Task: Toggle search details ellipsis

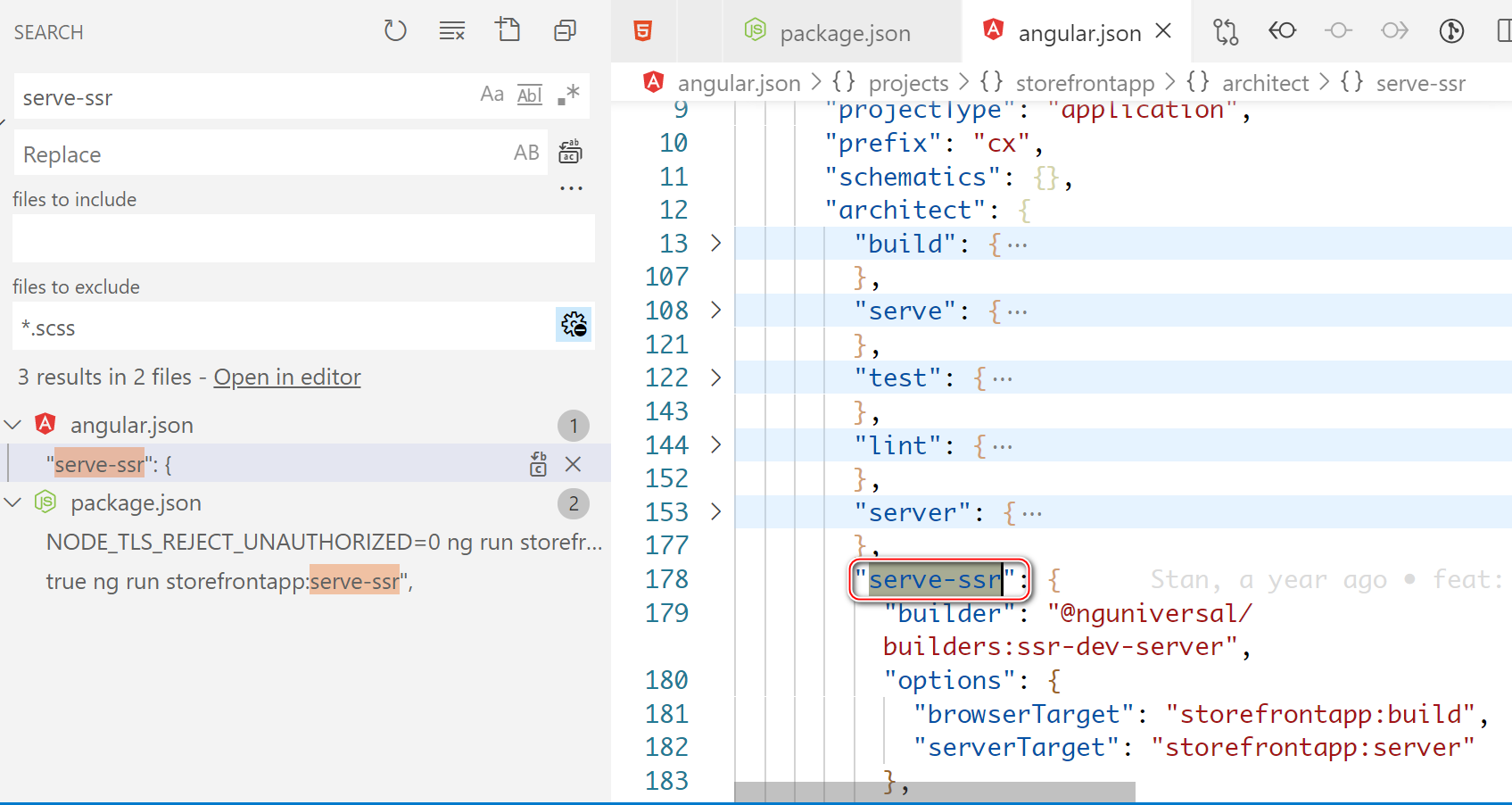Action: point(571,188)
